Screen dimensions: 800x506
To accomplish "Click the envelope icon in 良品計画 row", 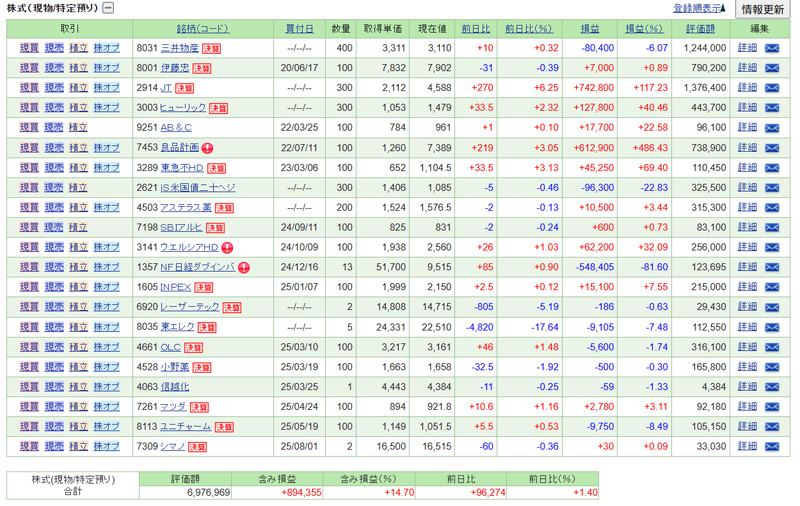I will pyautogui.click(x=772, y=148).
